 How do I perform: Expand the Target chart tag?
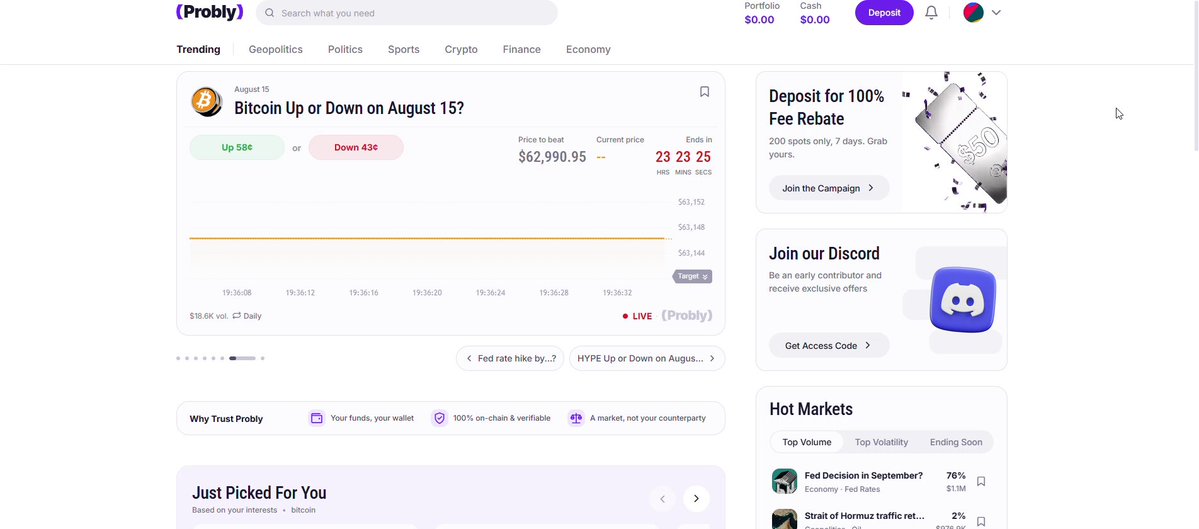692,276
